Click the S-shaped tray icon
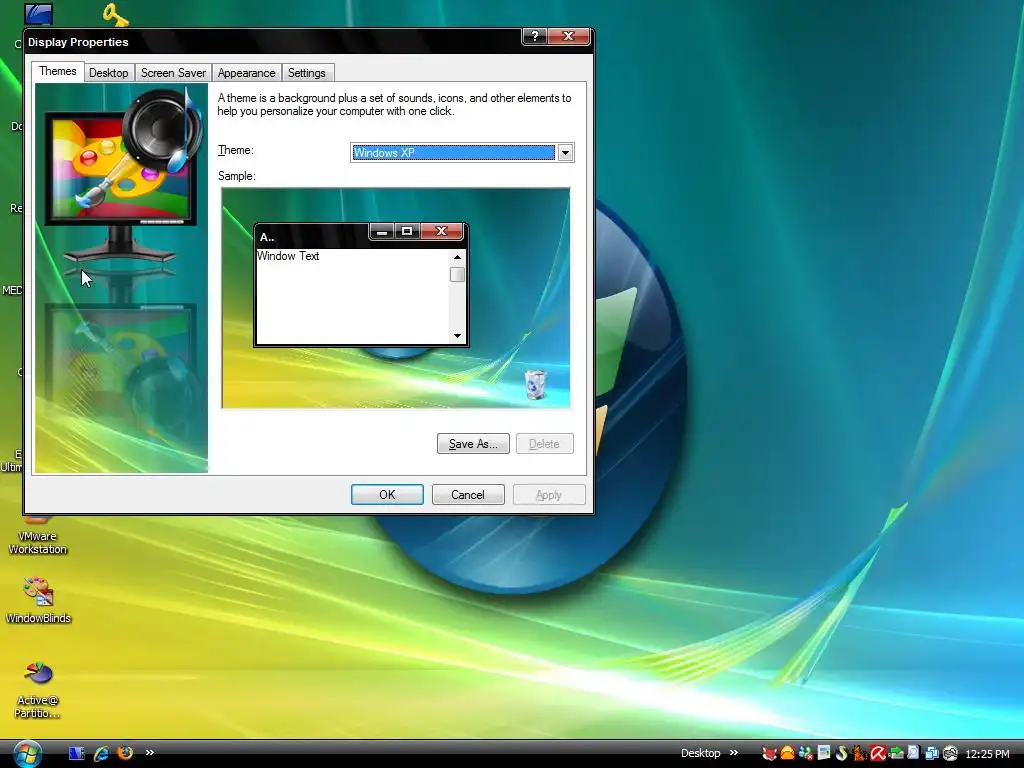Screen dimensions: 1024x768 842,753
